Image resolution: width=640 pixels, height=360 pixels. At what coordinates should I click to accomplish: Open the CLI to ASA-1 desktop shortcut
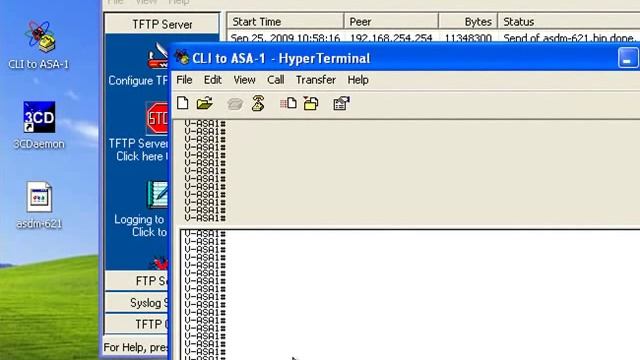[39, 44]
